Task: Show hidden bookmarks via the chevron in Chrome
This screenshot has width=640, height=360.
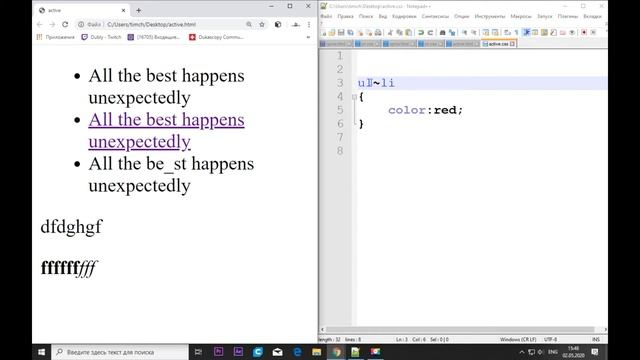Action: coord(308,37)
